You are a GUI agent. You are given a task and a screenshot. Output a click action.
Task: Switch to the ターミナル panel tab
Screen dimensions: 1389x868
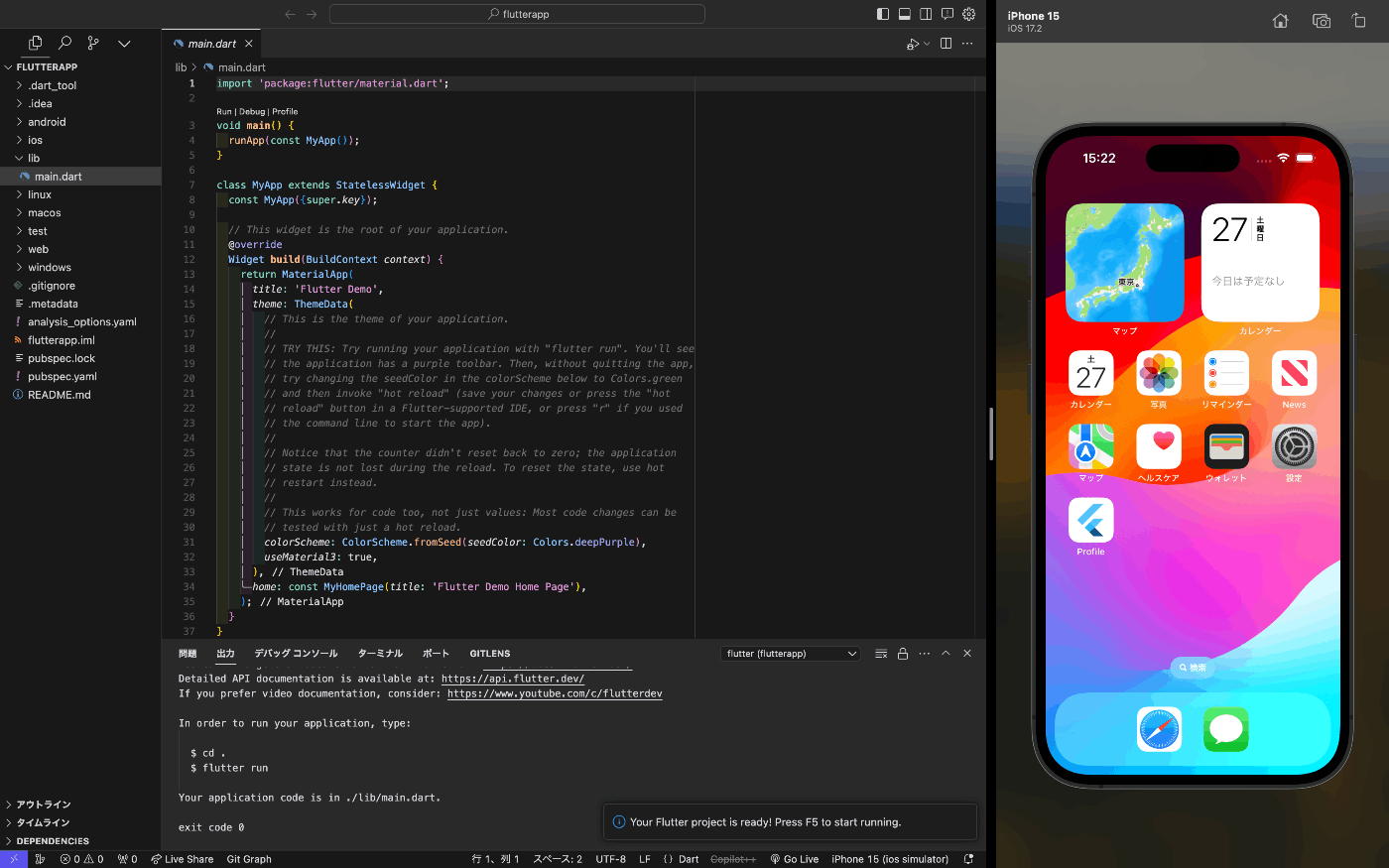point(380,654)
